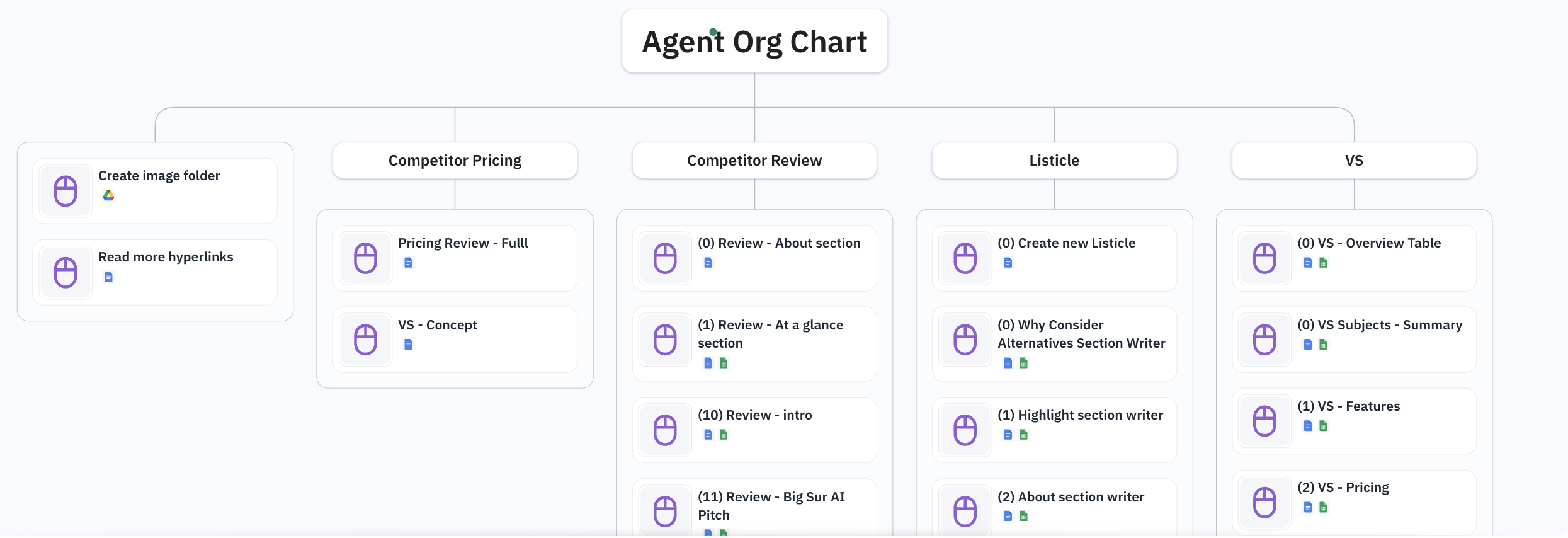Select the Competitor Pricing category node
1568x538 pixels.
point(455,161)
